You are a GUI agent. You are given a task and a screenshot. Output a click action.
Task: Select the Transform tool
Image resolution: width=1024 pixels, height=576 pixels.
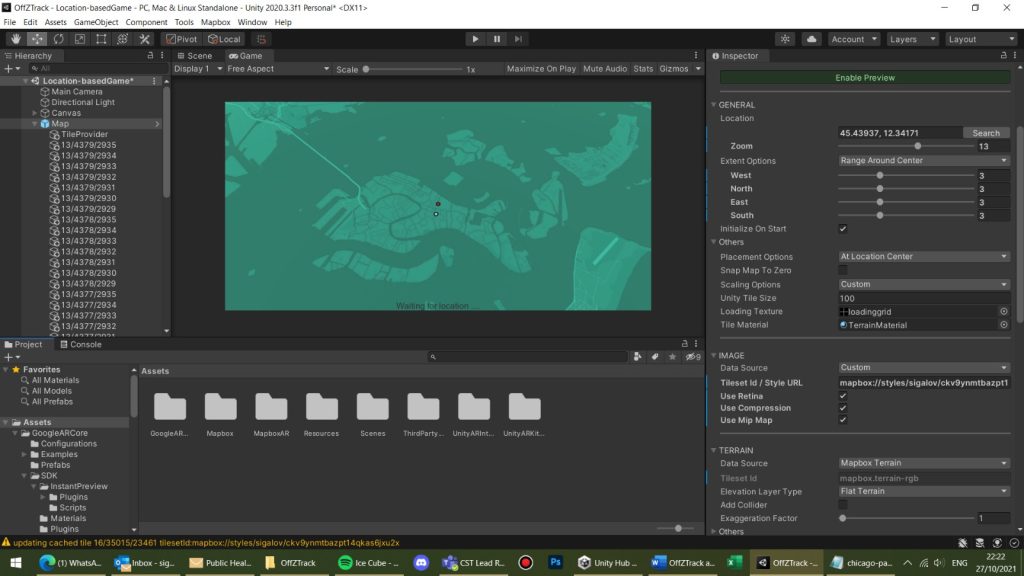point(123,39)
